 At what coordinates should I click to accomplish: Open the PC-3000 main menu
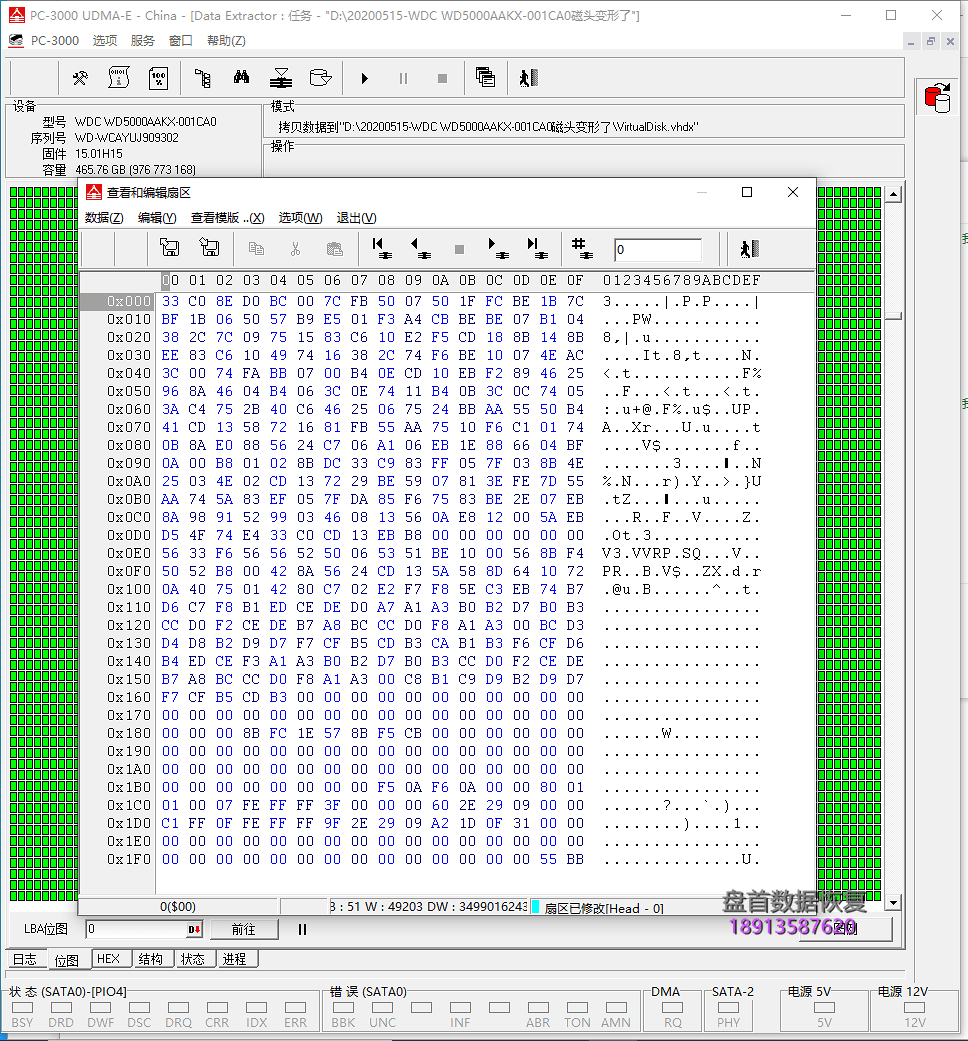[x=54, y=40]
